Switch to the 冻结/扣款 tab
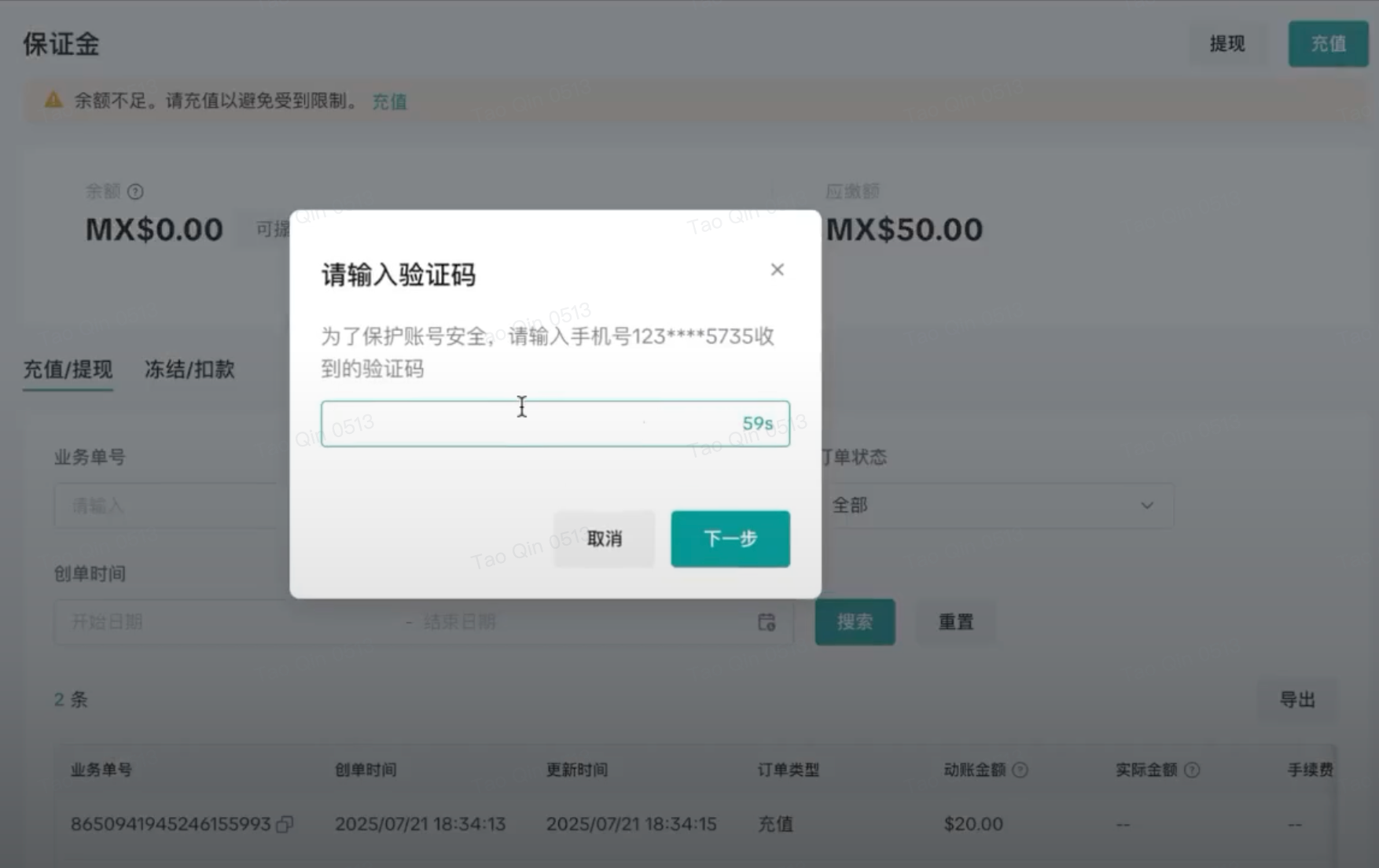The width and height of the screenshot is (1379, 868). (x=189, y=369)
